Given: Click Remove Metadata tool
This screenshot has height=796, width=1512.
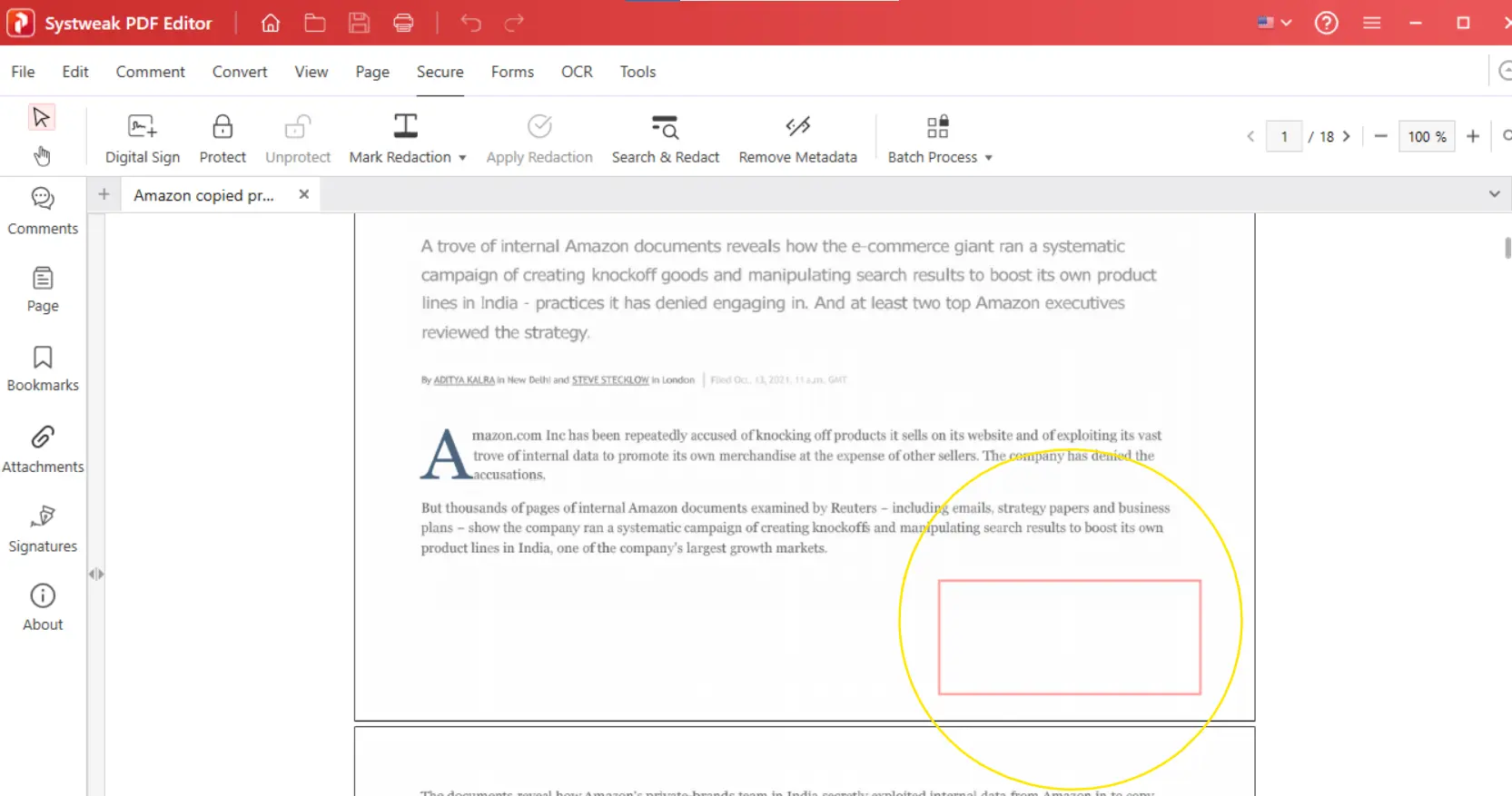Looking at the screenshot, I should (797, 139).
